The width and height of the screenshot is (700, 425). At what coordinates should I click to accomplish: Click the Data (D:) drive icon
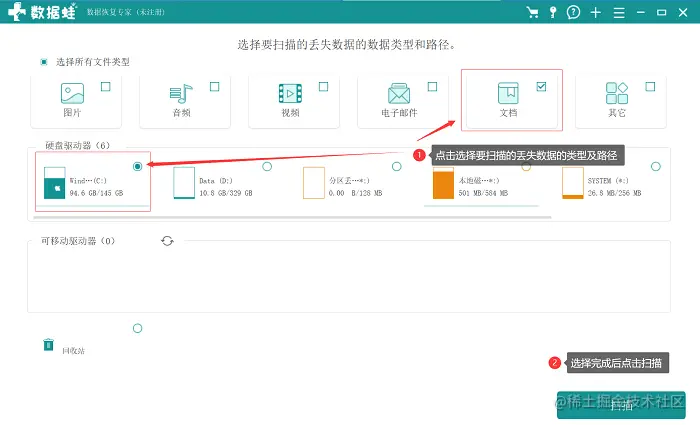pyautogui.click(x=184, y=183)
